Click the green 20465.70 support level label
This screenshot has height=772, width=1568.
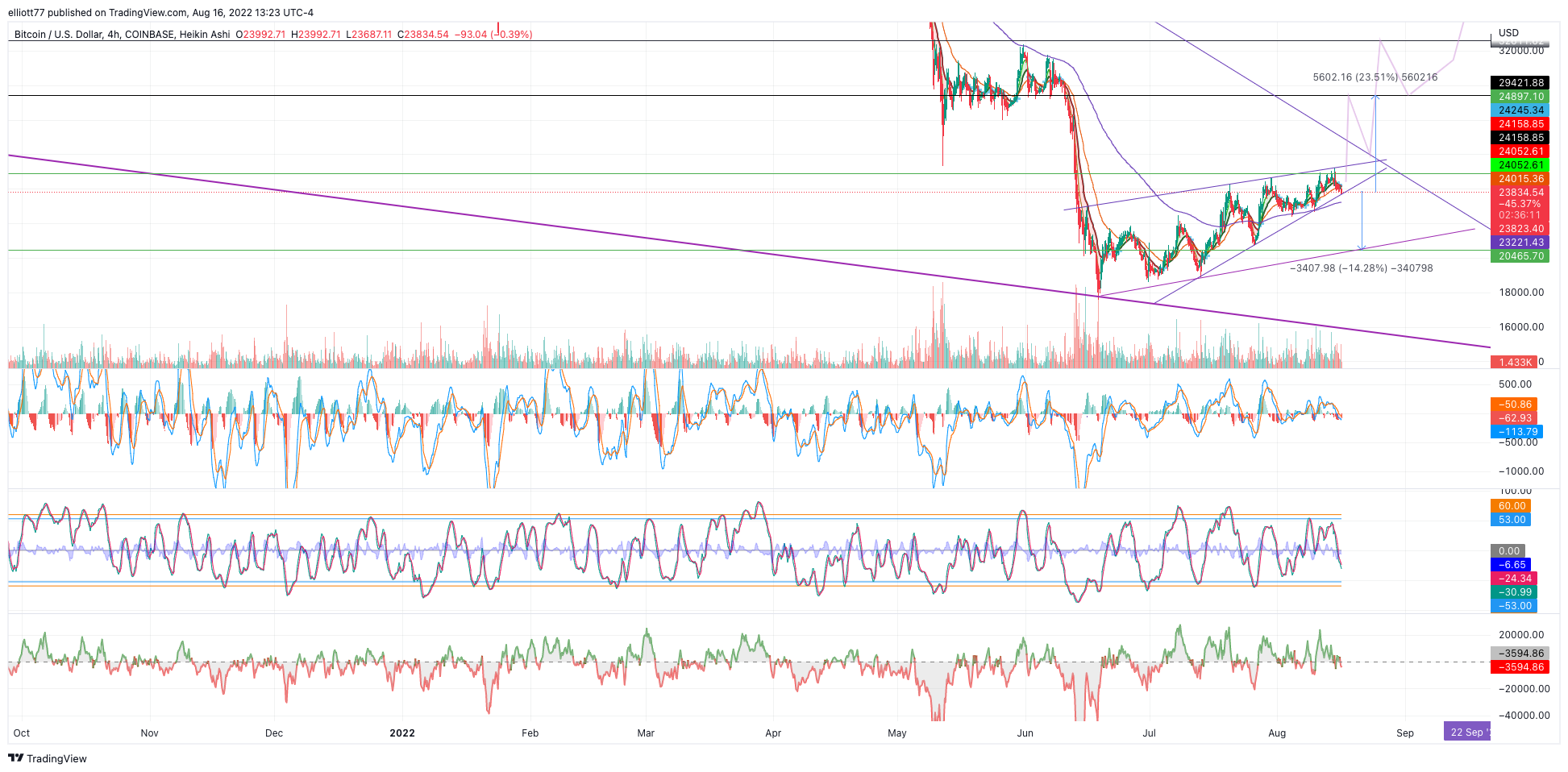click(x=1520, y=256)
